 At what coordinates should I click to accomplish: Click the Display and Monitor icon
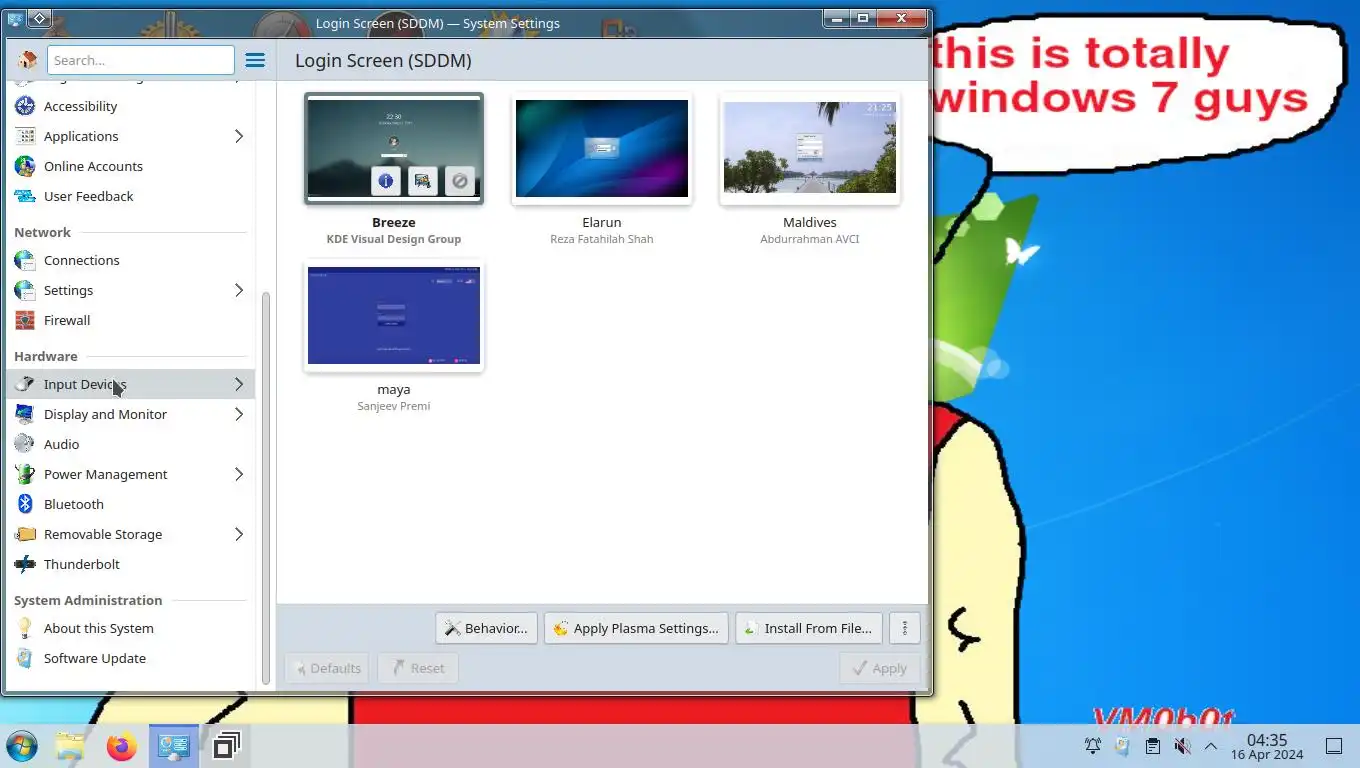pos(25,414)
